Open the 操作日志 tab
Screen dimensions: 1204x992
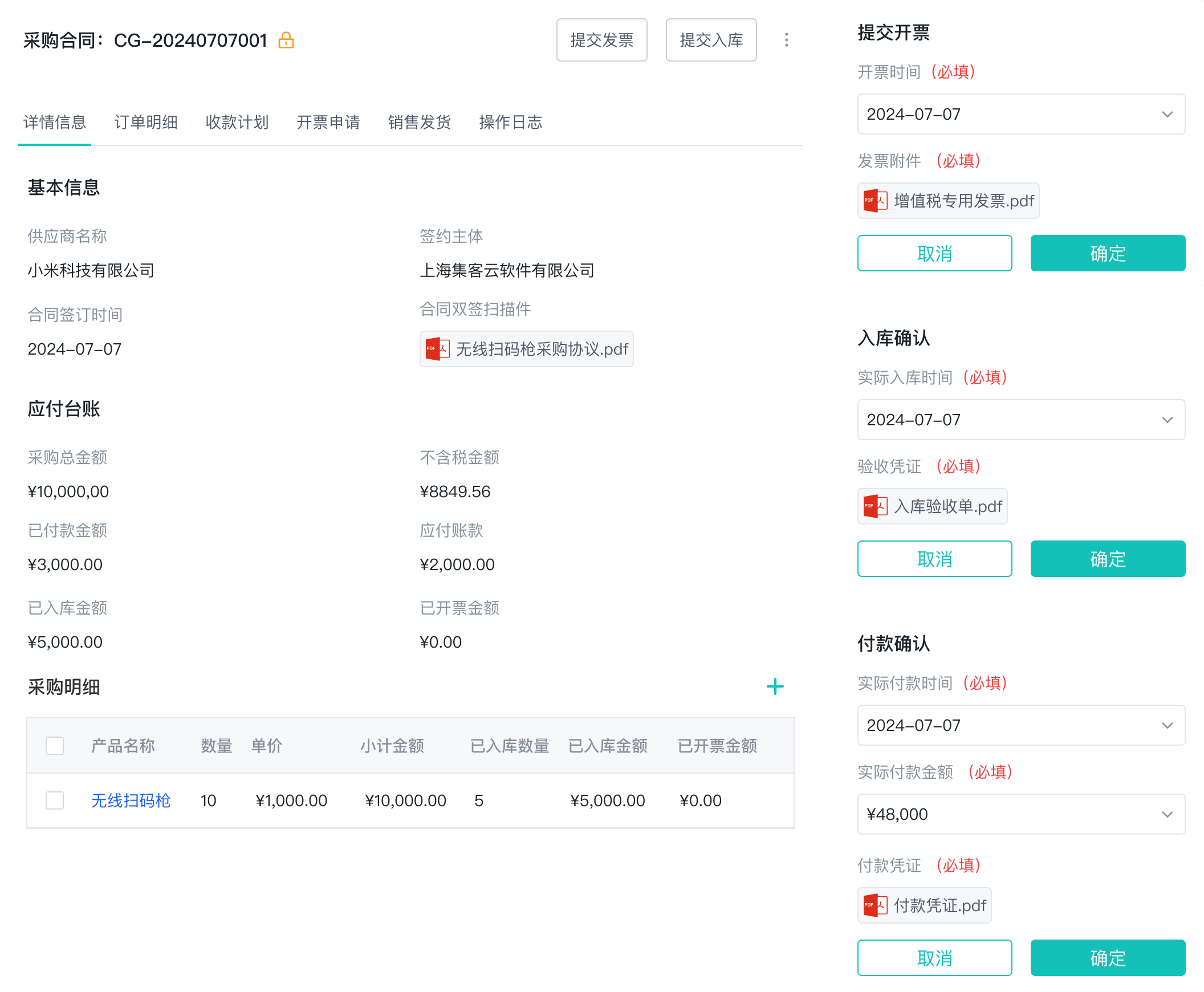click(510, 122)
